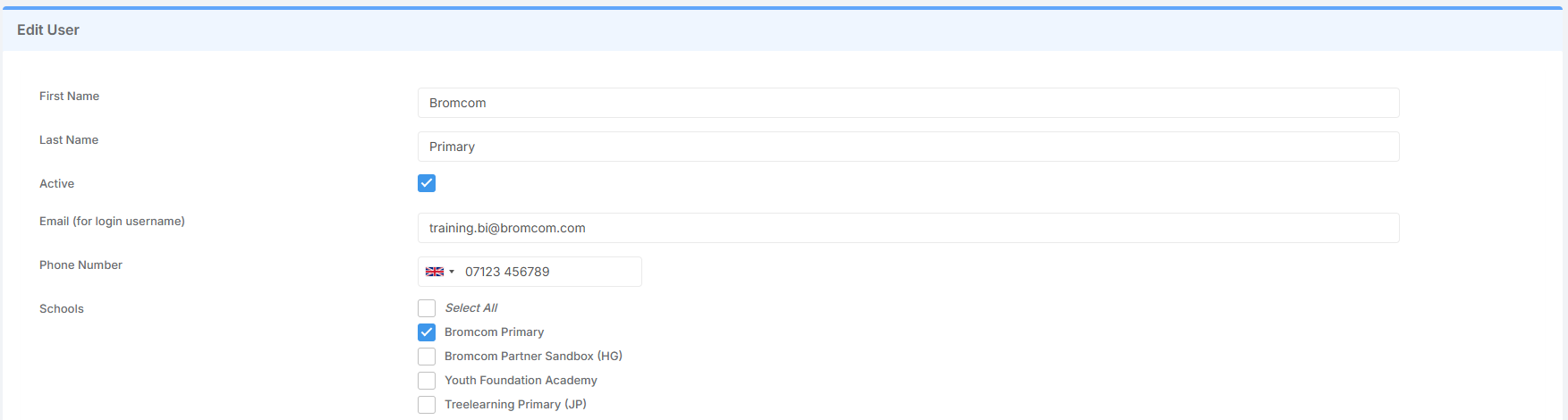Click into the Last Name field
The height and width of the screenshot is (420, 1568).
(x=908, y=147)
